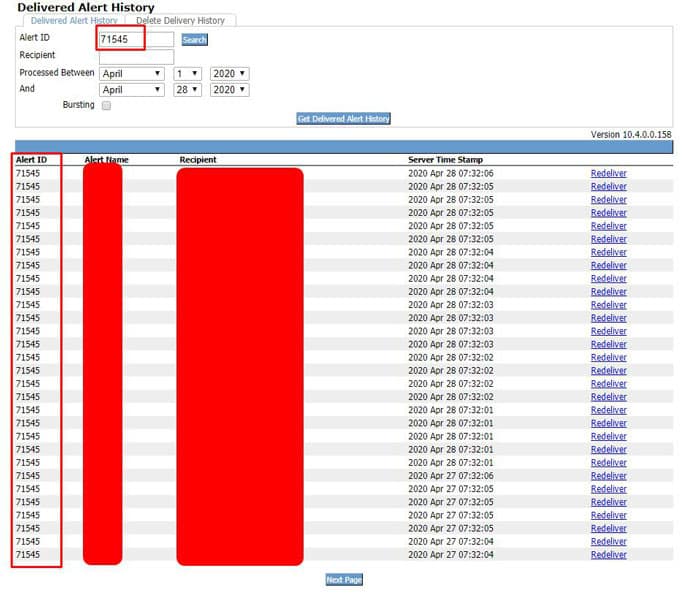Open the Processed Between month dropdown
The width and height of the screenshot is (700, 602).
point(132,74)
